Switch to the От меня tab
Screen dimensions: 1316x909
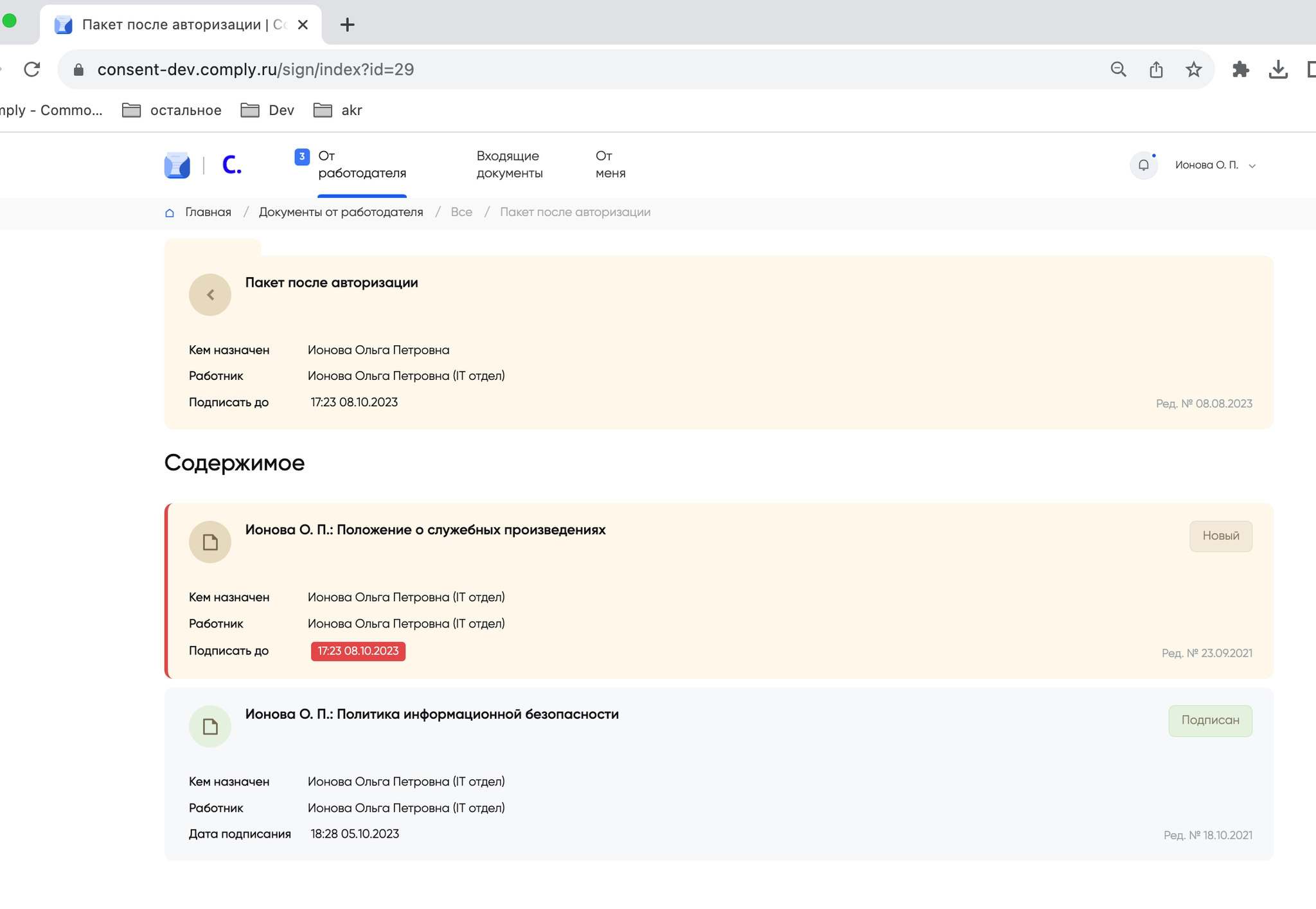pos(610,165)
